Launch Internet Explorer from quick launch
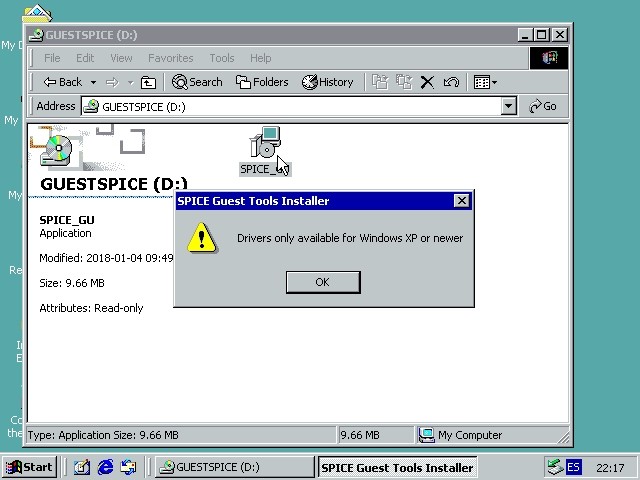The image size is (640, 480). [x=105, y=467]
